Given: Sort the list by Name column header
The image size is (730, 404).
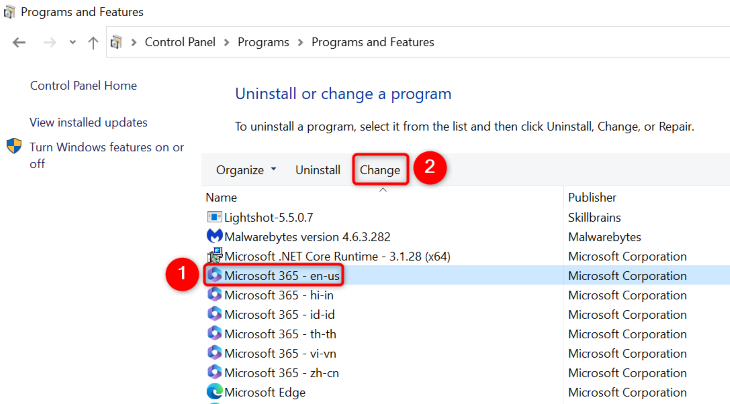Looking at the screenshot, I should click(x=221, y=197).
